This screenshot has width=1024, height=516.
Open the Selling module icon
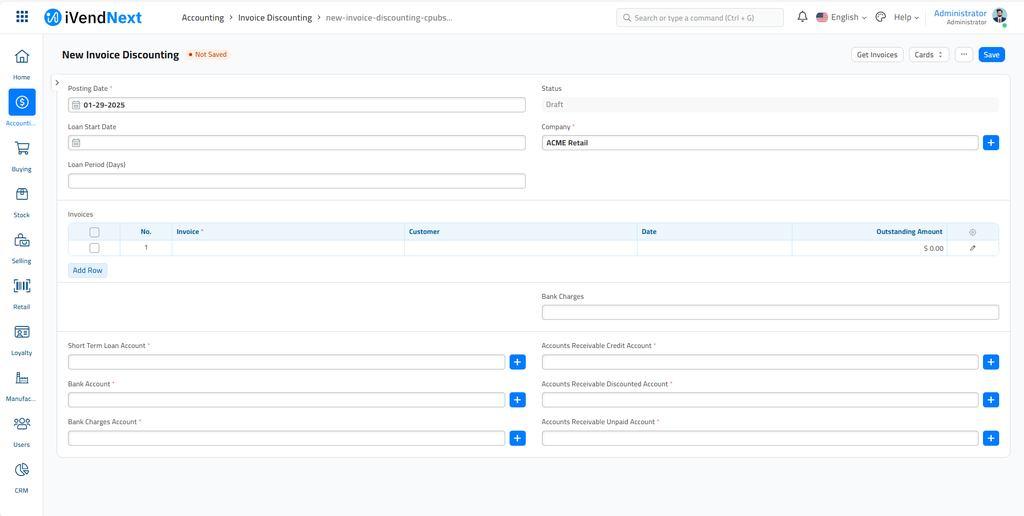(x=22, y=240)
